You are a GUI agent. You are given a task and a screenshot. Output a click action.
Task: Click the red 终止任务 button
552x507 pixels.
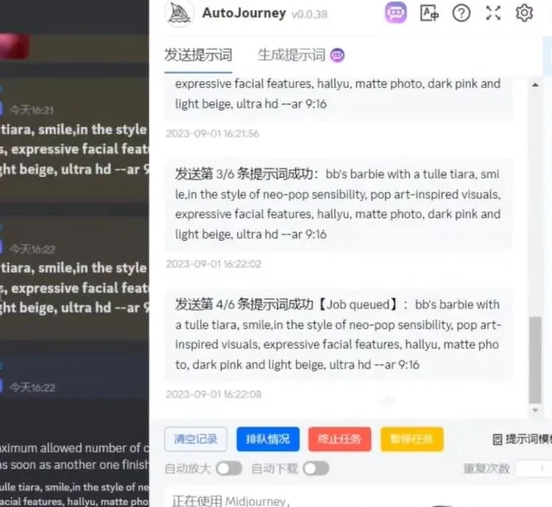coord(340,439)
